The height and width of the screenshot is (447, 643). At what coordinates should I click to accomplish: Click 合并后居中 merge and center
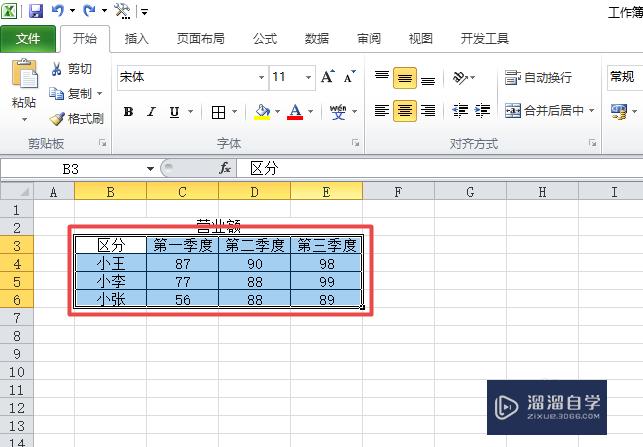[x=544, y=111]
